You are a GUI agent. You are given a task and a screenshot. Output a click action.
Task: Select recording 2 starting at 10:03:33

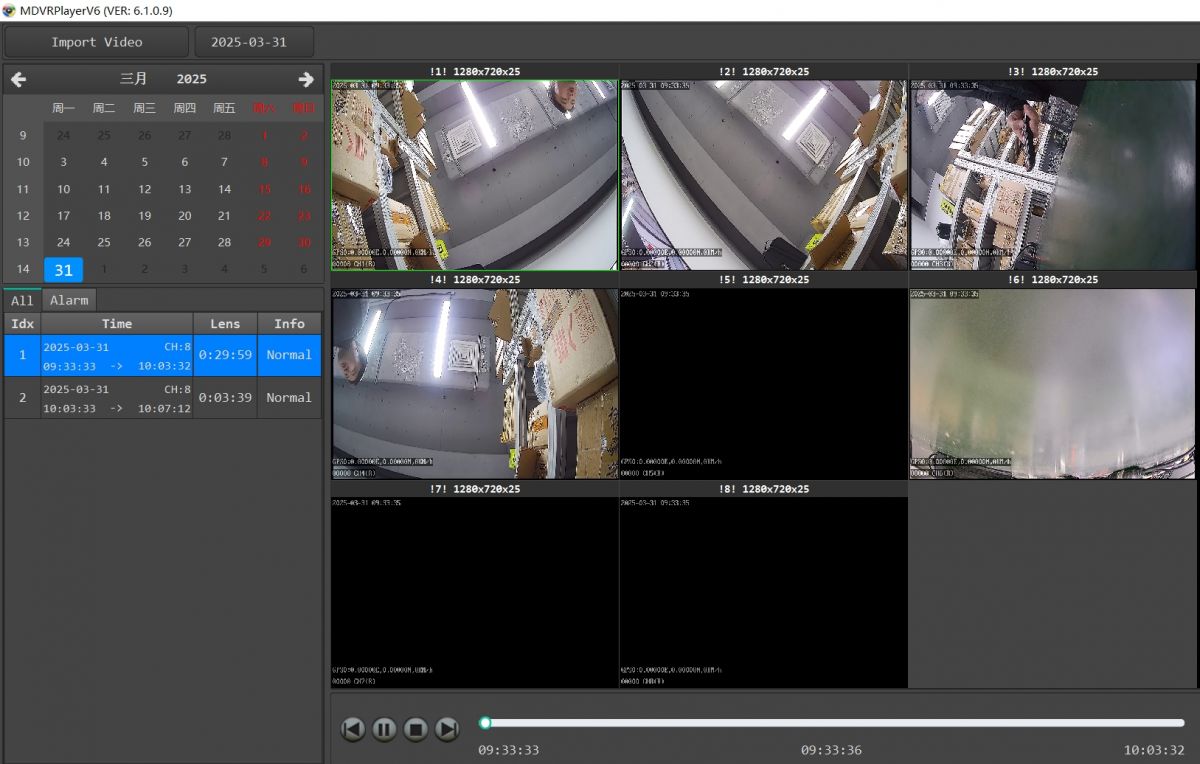pos(116,398)
